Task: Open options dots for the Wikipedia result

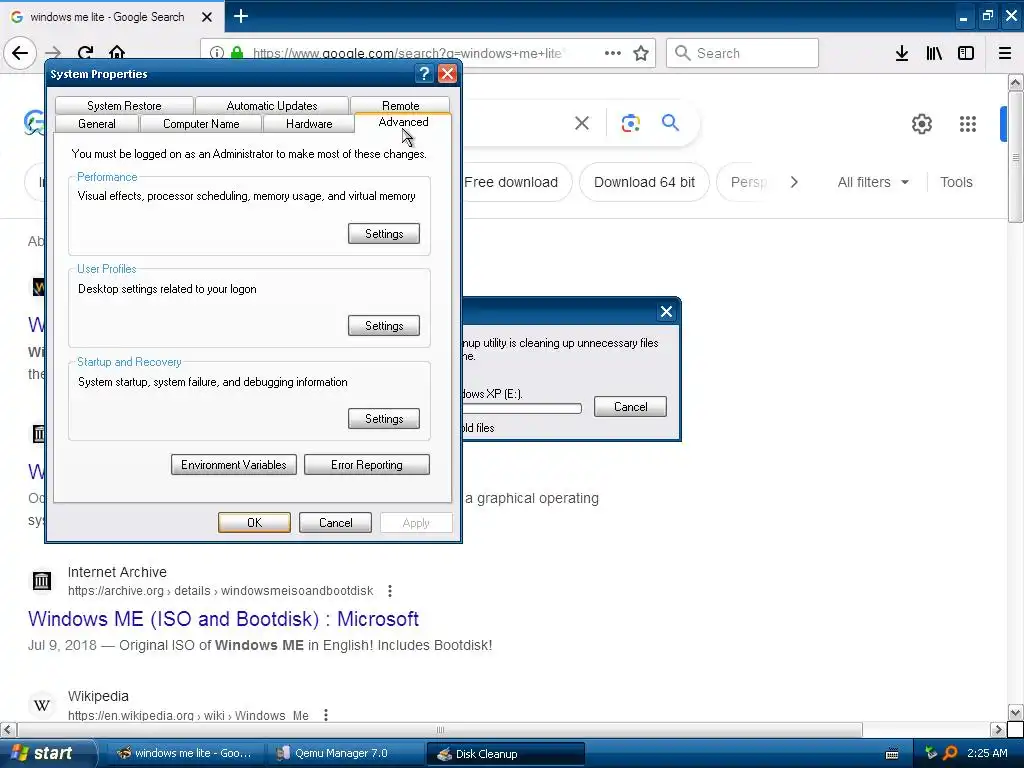Action: [326, 715]
